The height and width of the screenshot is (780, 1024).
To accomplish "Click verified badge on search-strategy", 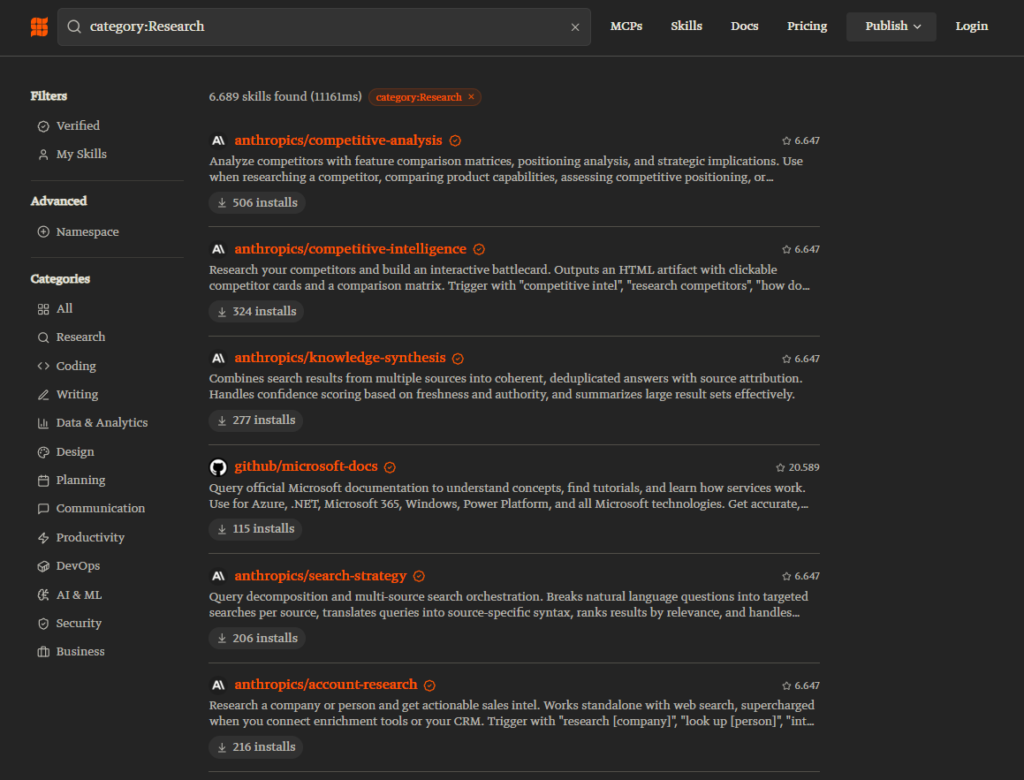I will 419,576.
